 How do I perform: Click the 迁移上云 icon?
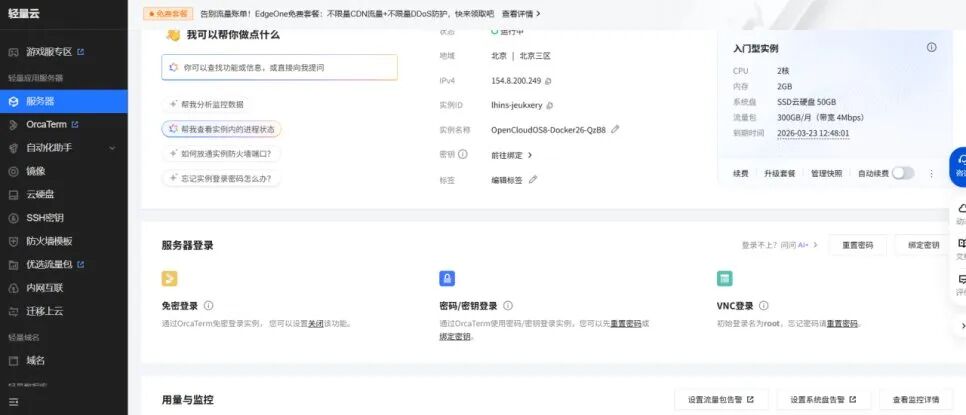click(14, 311)
